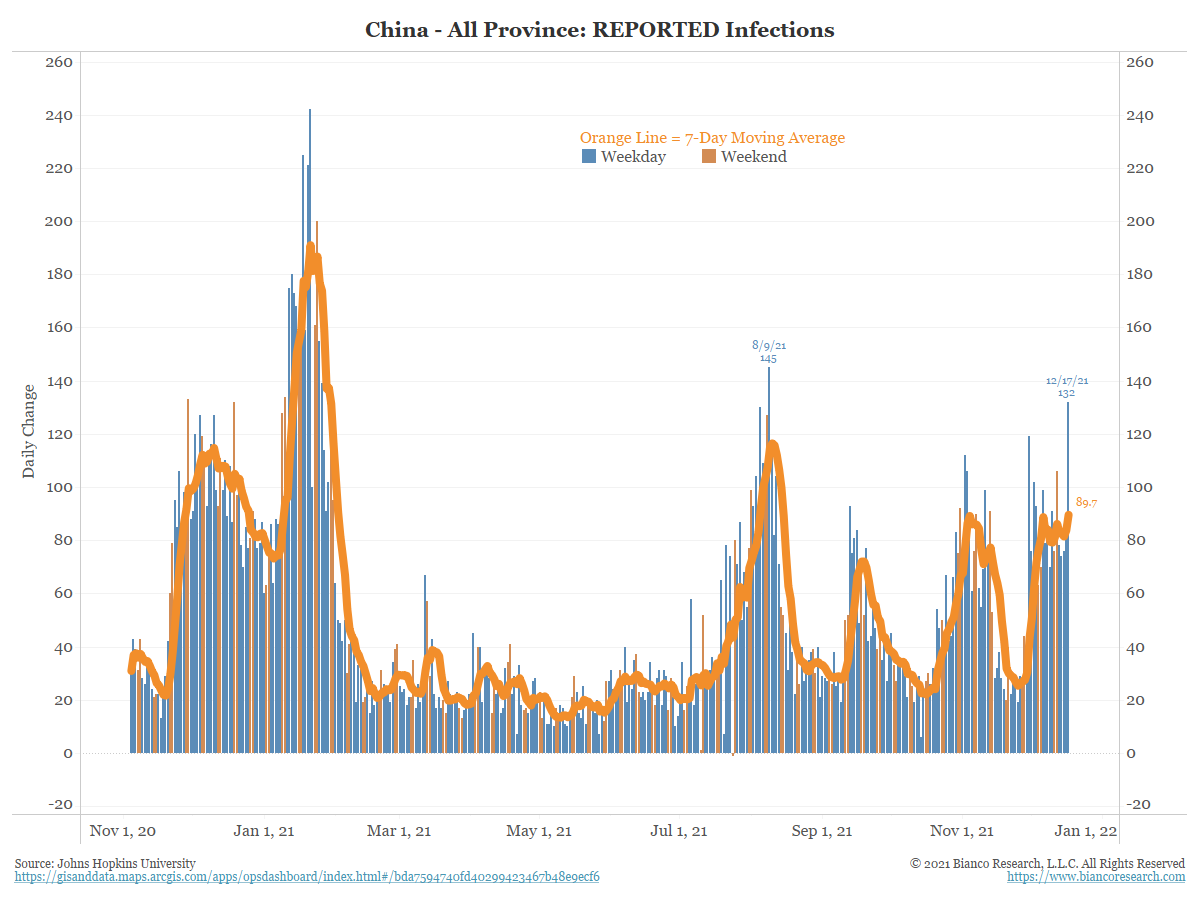
Task: Click the orange Weekend legend swatch
Action: (709, 157)
